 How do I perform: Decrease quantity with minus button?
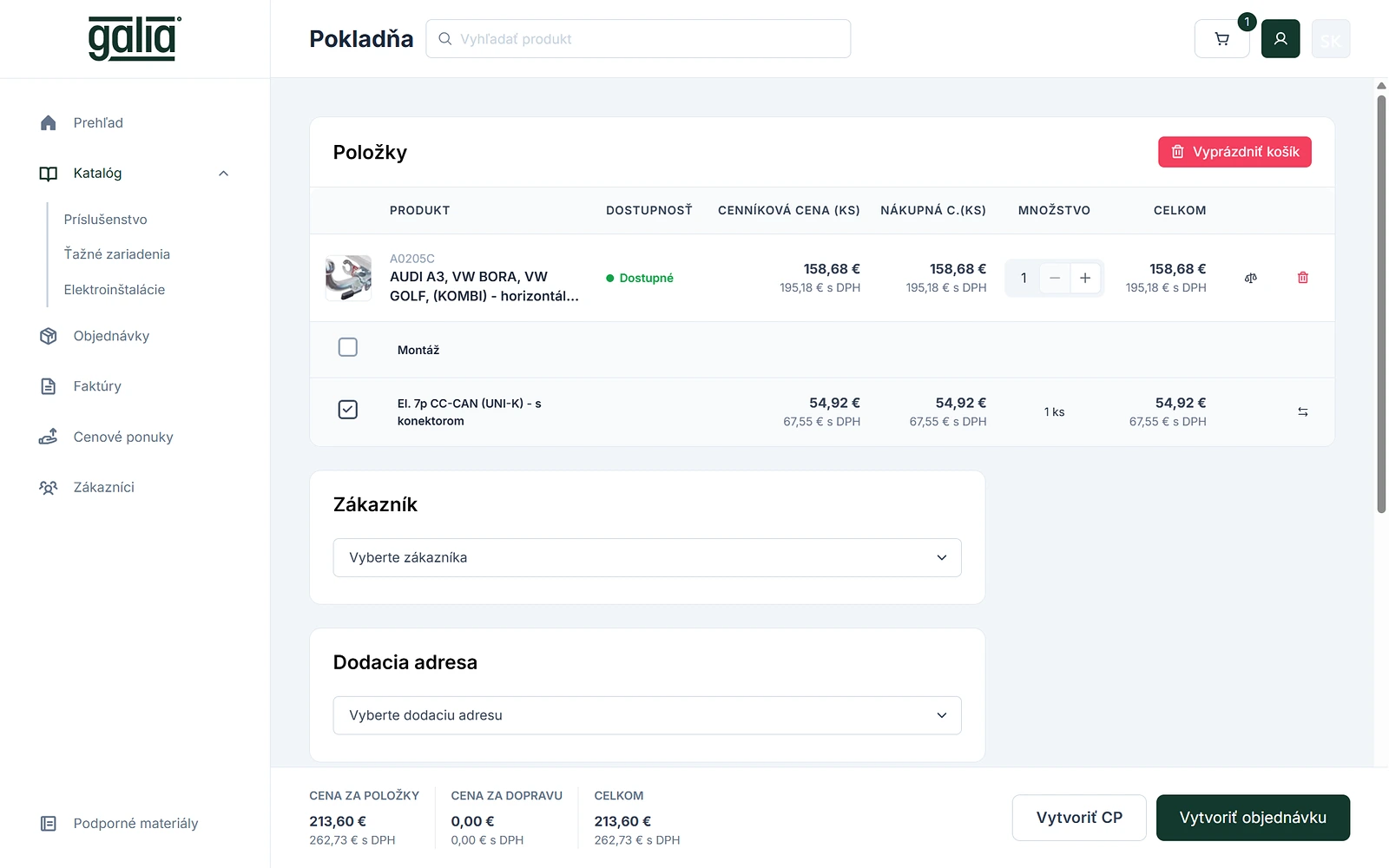point(1055,278)
